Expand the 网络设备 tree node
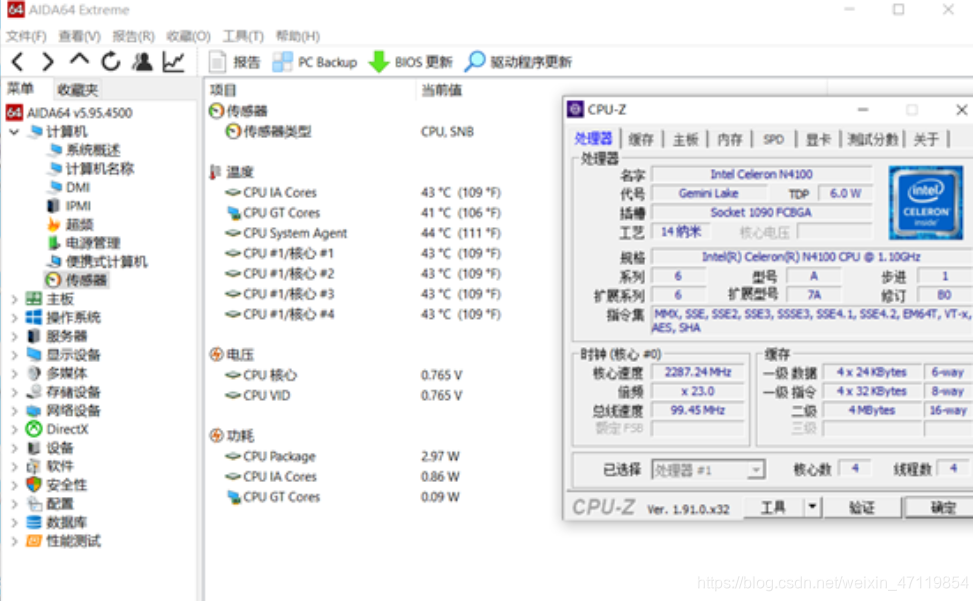 coord(14,411)
